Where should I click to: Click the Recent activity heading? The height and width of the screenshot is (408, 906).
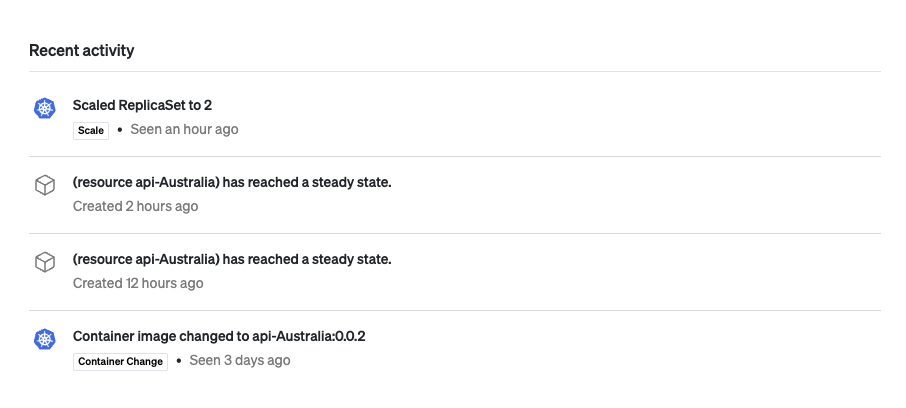[x=81, y=50]
